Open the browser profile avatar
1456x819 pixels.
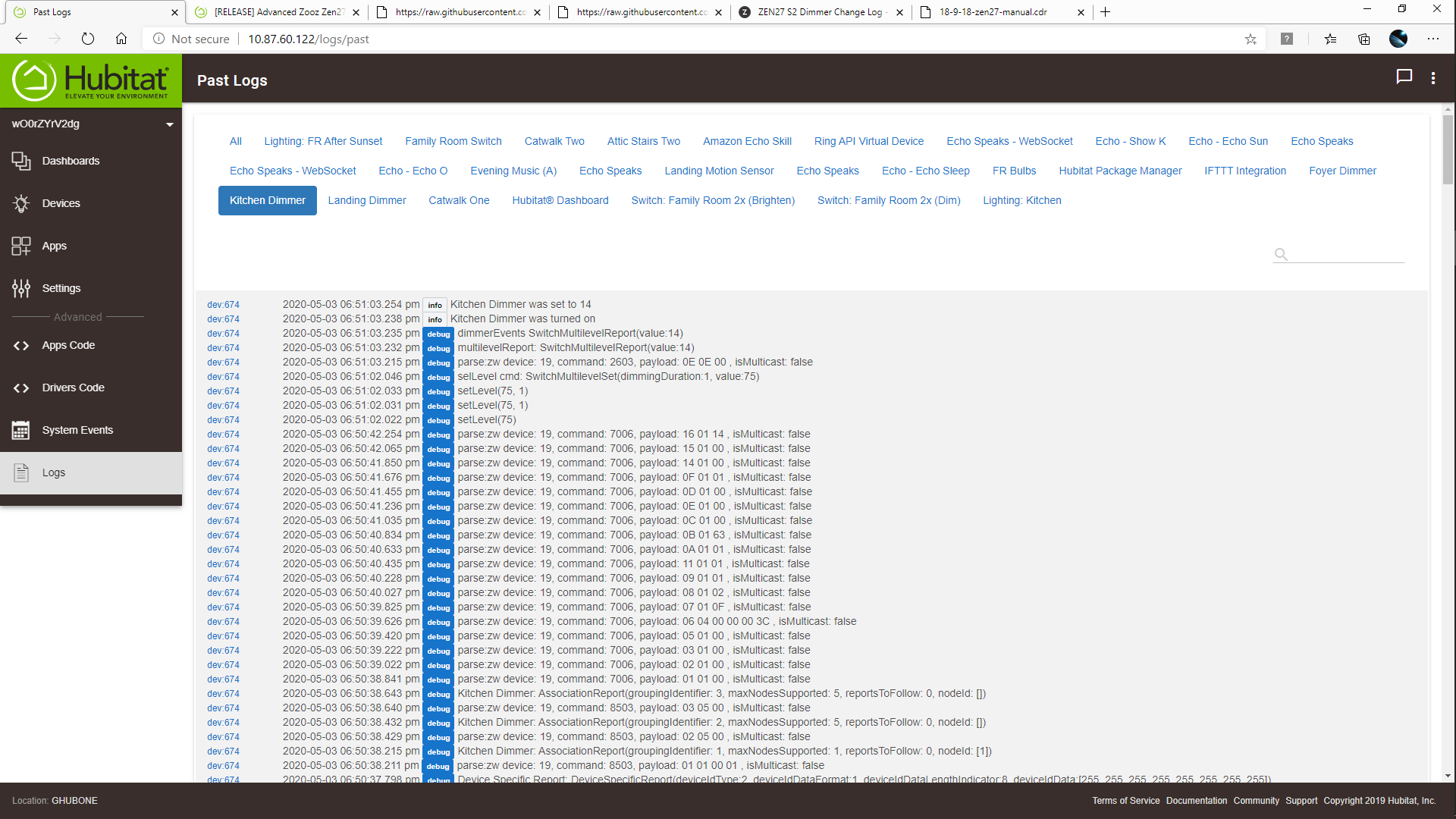click(1398, 39)
